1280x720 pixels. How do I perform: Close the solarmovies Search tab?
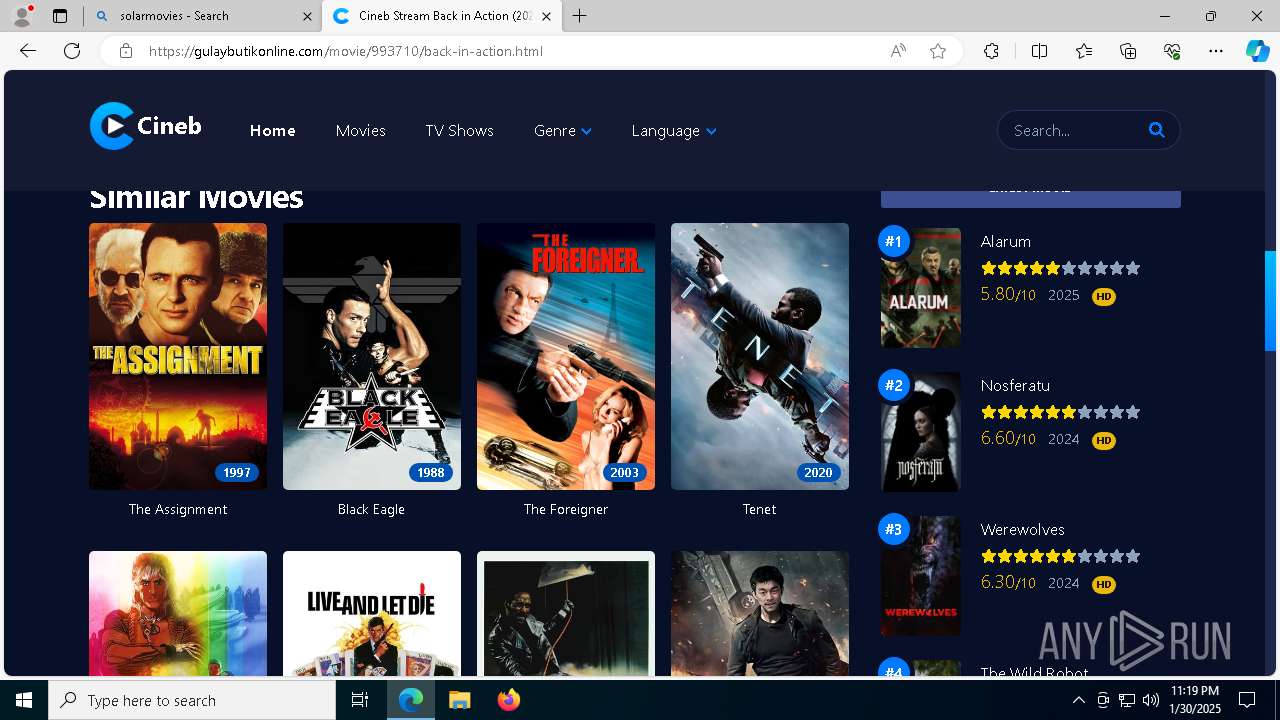click(306, 16)
